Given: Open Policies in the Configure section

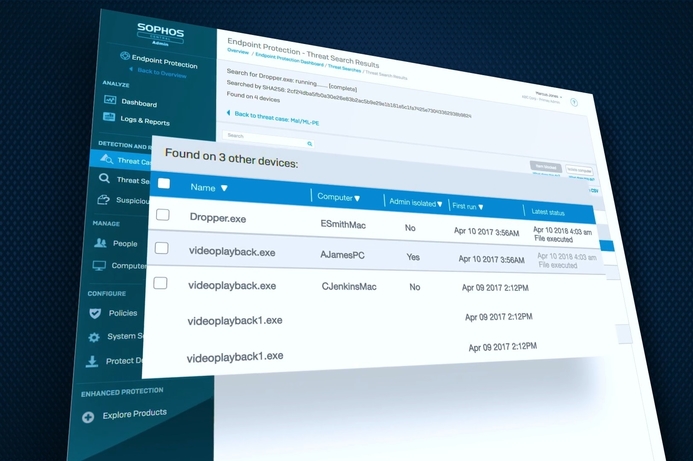Looking at the screenshot, I should point(123,313).
